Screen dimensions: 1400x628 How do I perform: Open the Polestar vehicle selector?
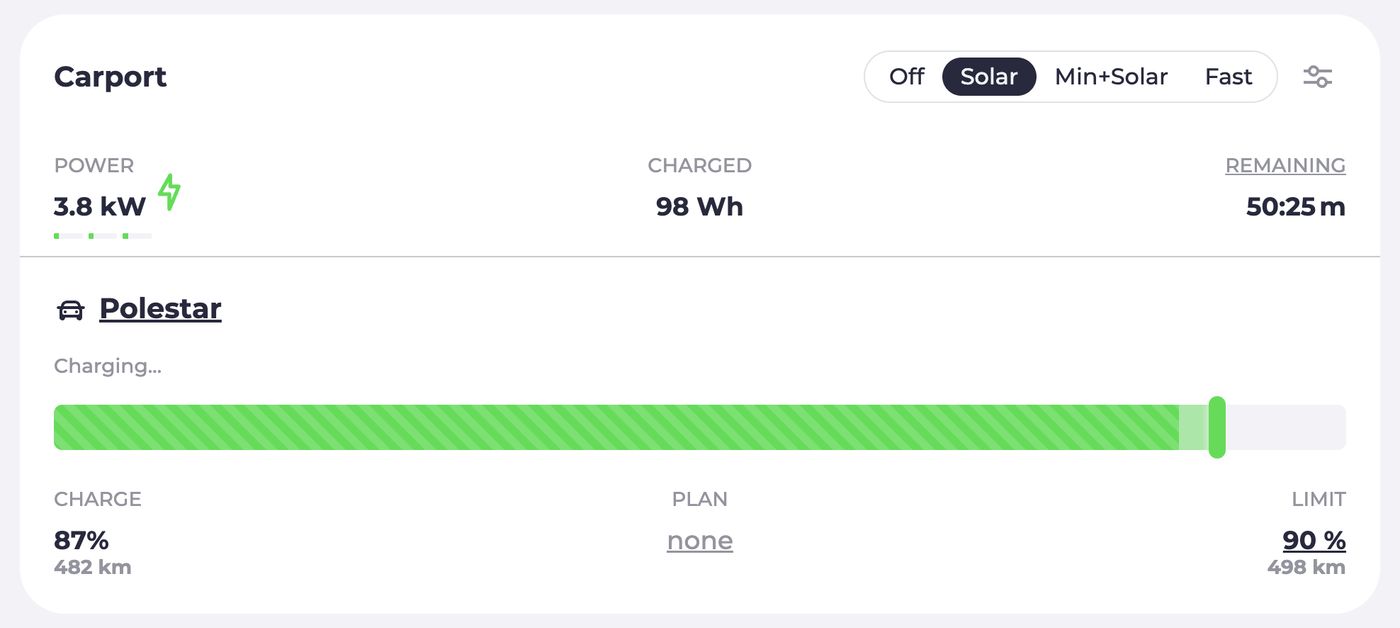coord(160,309)
